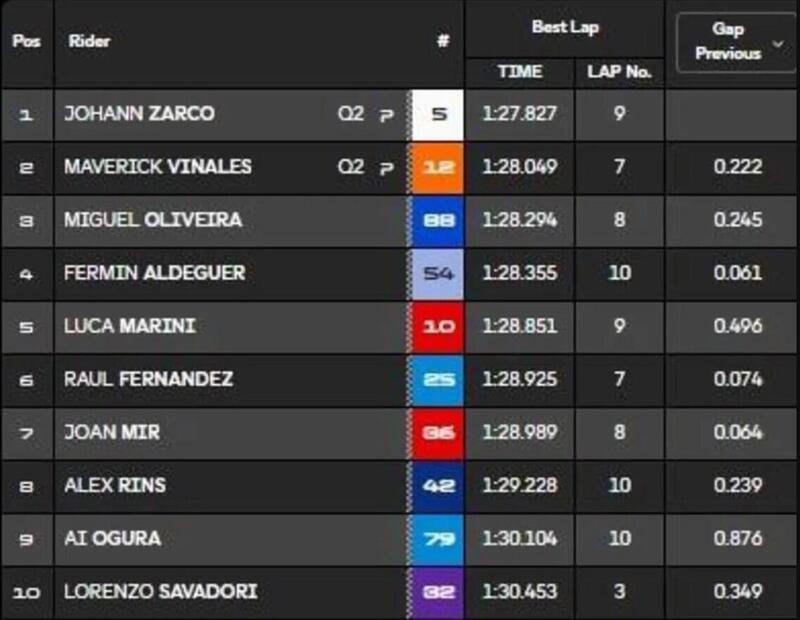Image resolution: width=800 pixels, height=620 pixels.
Task: Click Johann Zarco's number 5 badge
Action: [x=437, y=114]
